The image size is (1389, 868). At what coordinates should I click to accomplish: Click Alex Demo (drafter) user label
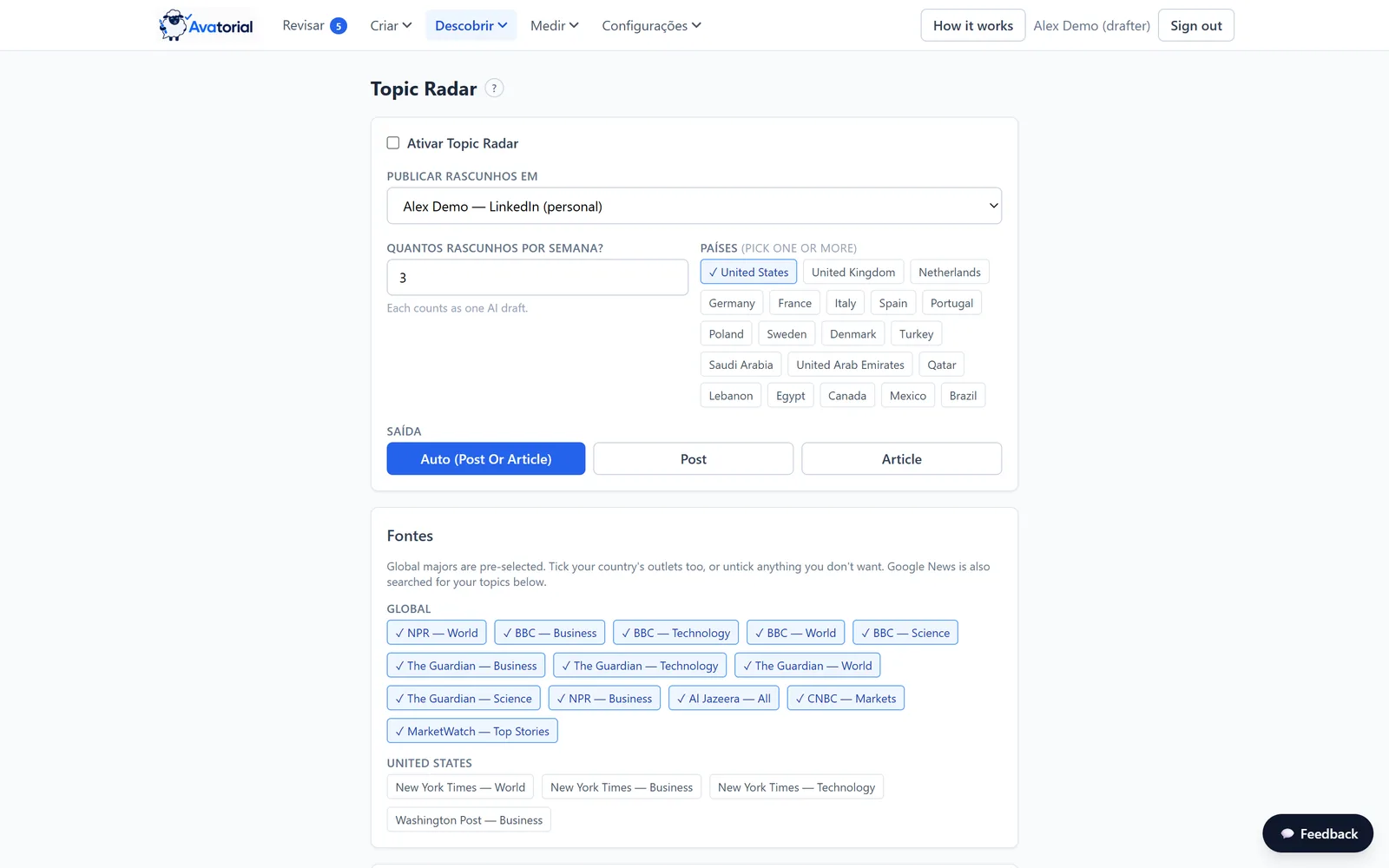point(1092,26)
